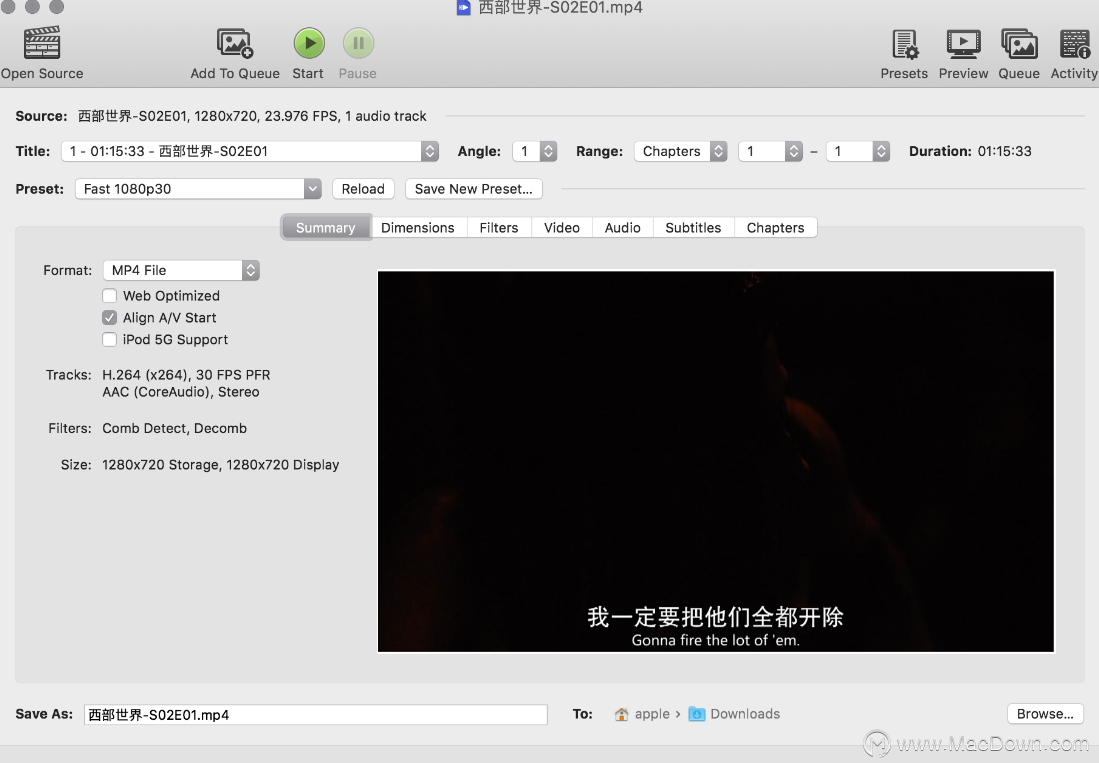Click the Reload button

point(363,189)
